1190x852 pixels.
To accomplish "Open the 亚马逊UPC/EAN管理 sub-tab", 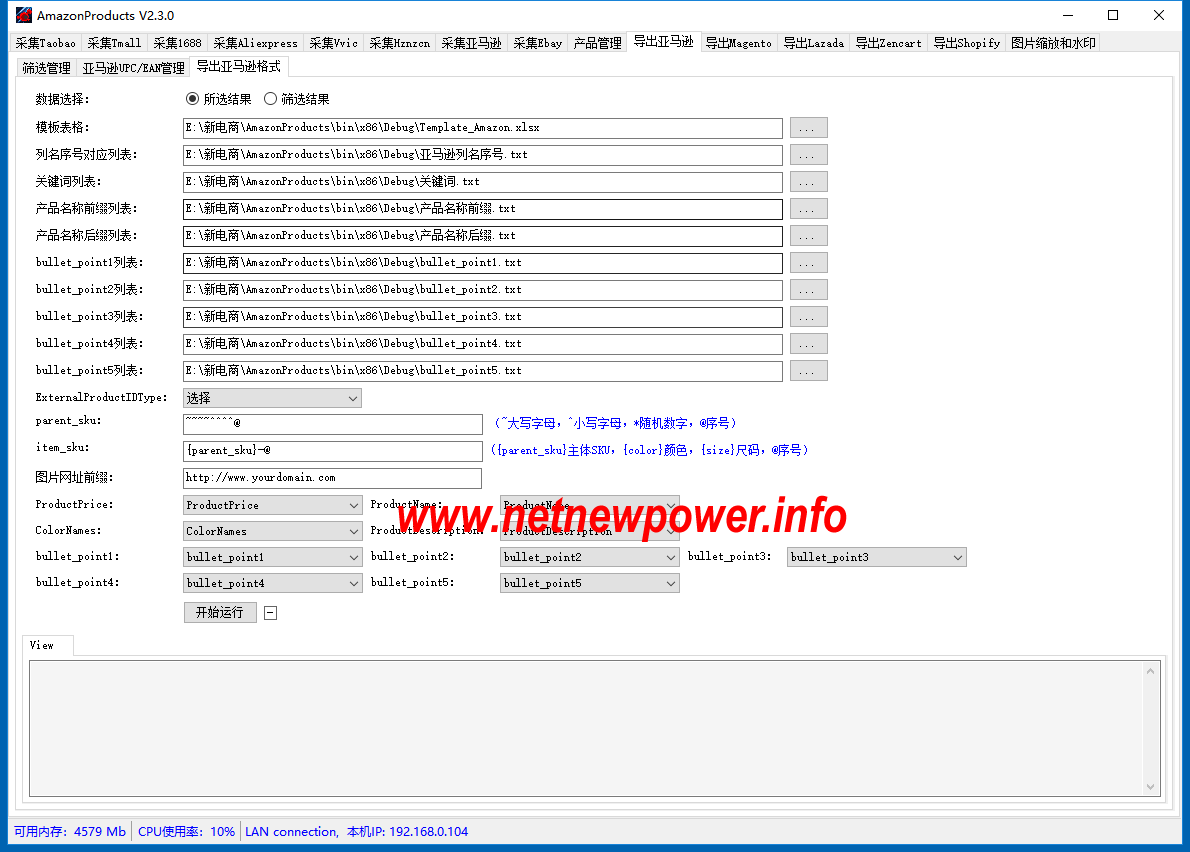I will 134,68.
